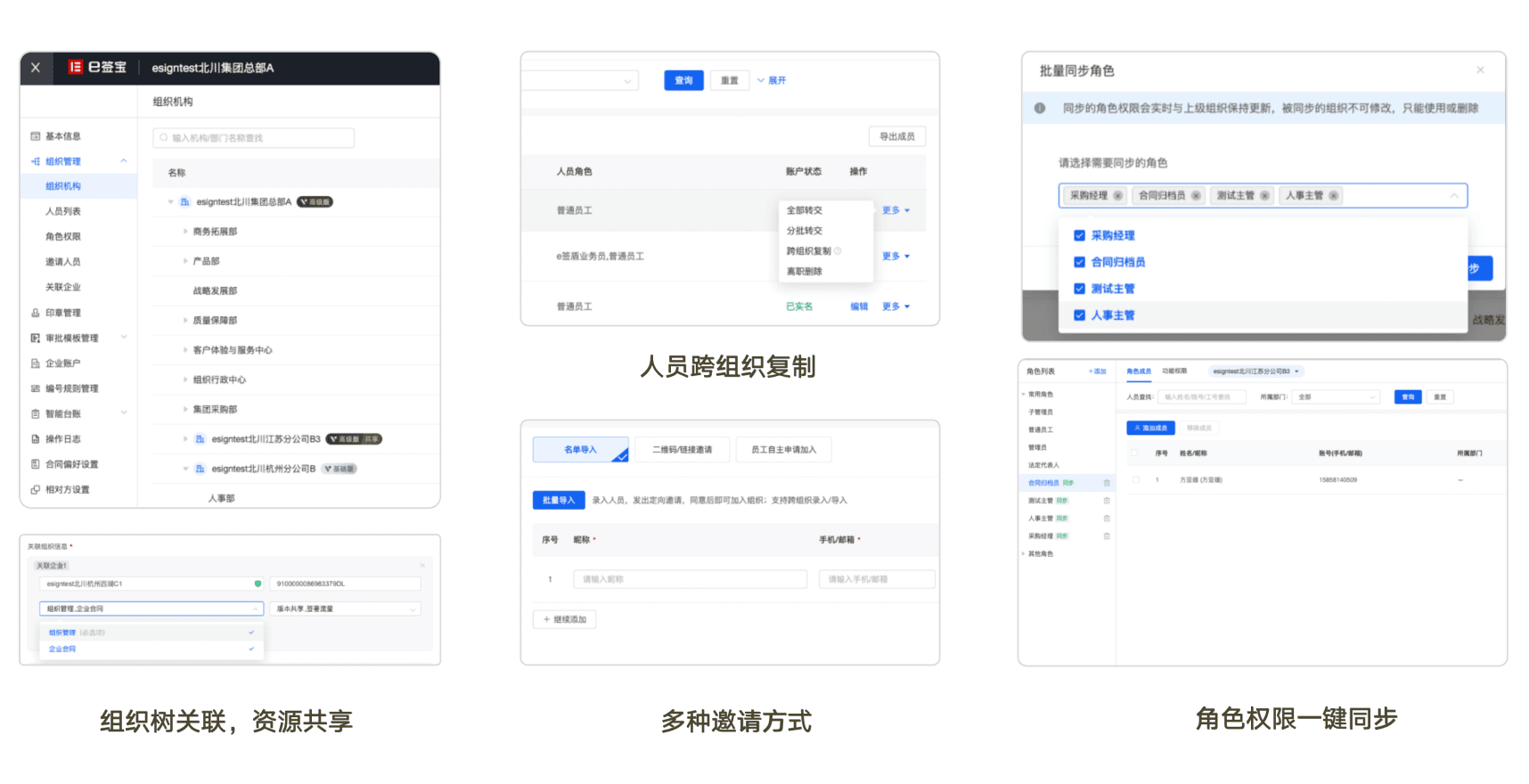The height and width of the screenshot is (784, 1529).
Task: Open 人员列表 in the sidebar
Action: (63, 212)
